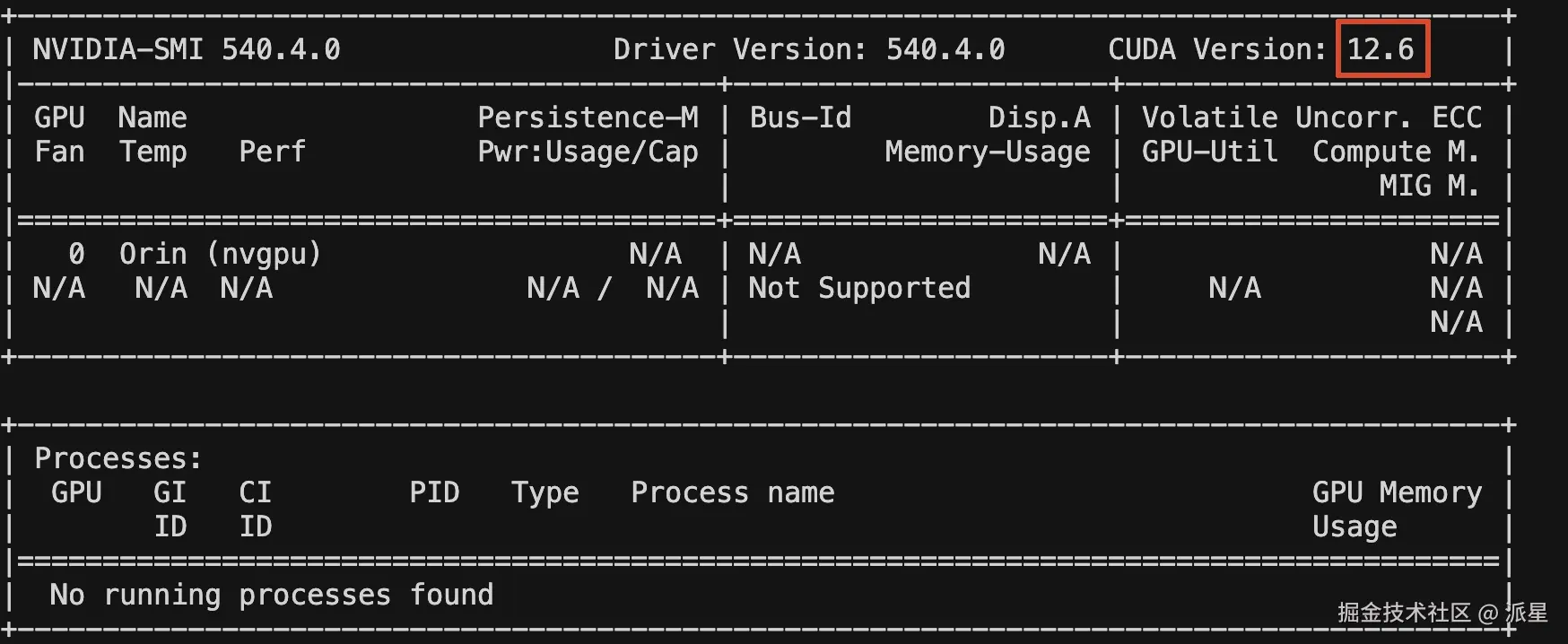Screen dimensions: 1568x644
Task: Click the Persistence-M column header
Action: coord(588,117)
